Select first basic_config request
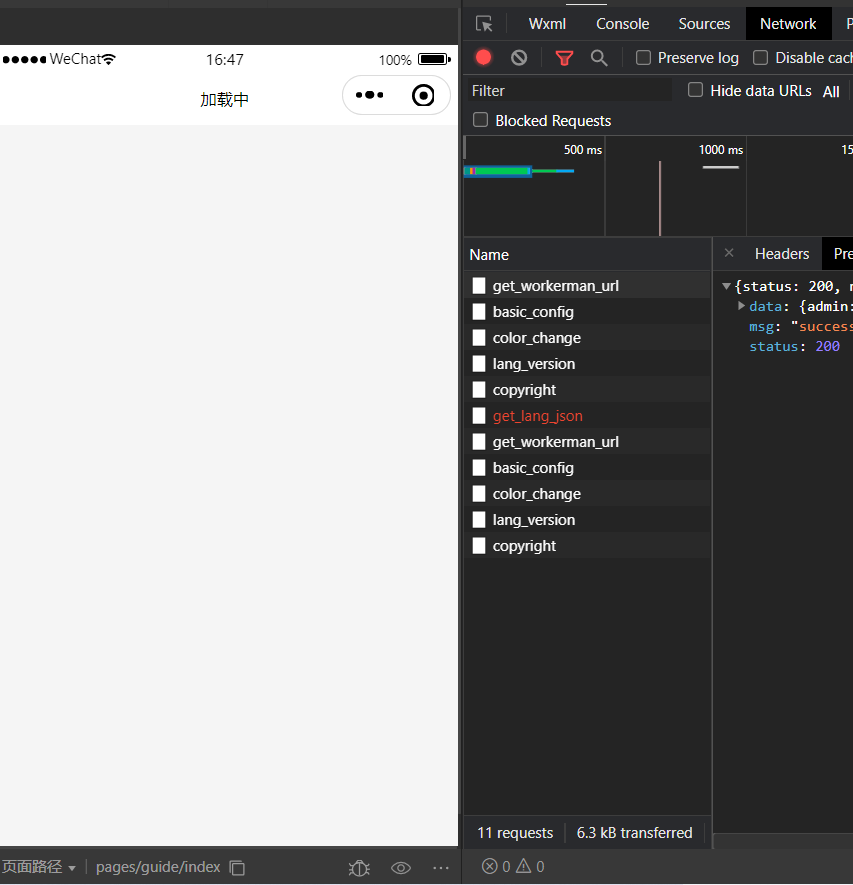 tap(587, 312)
